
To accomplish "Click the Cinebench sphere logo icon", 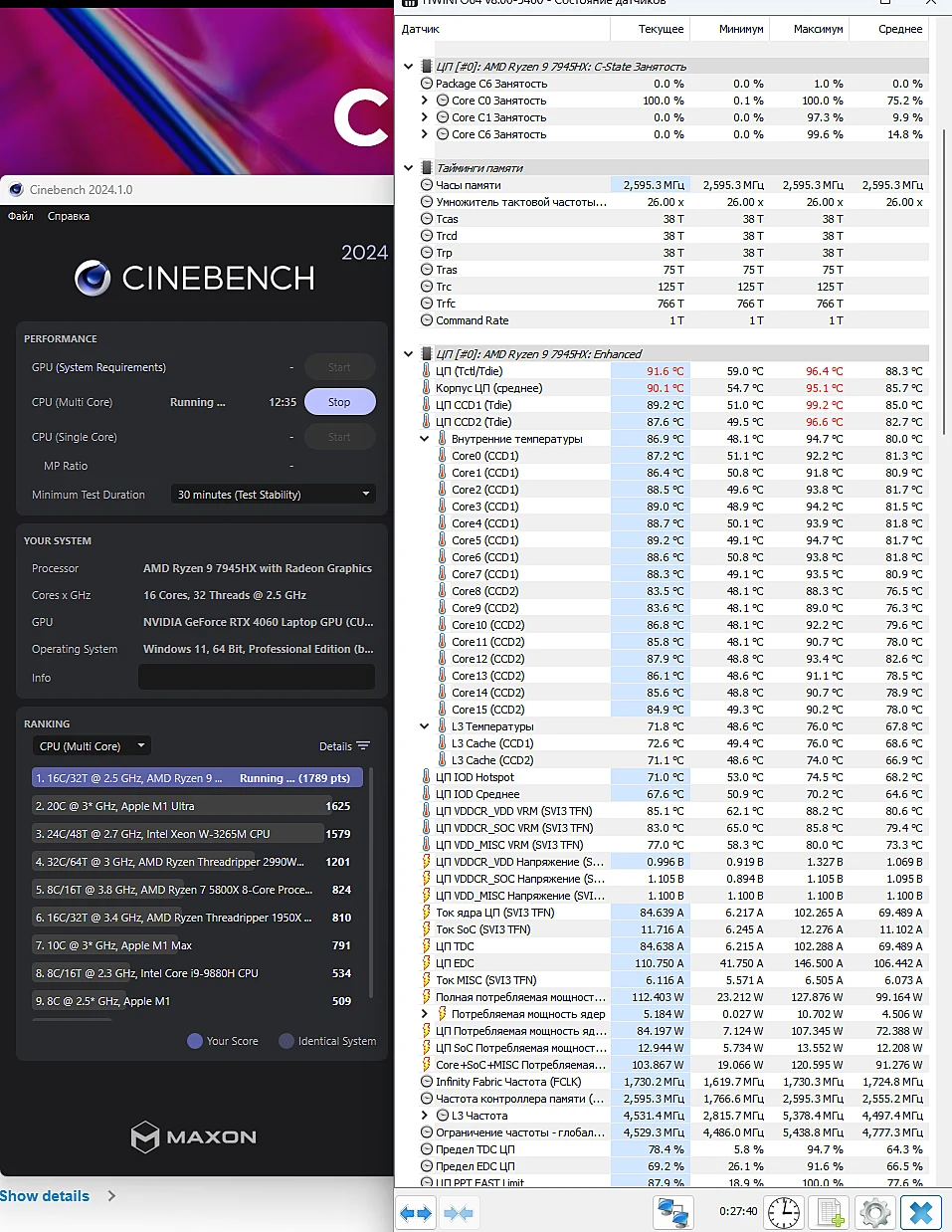I will point(93,278).
